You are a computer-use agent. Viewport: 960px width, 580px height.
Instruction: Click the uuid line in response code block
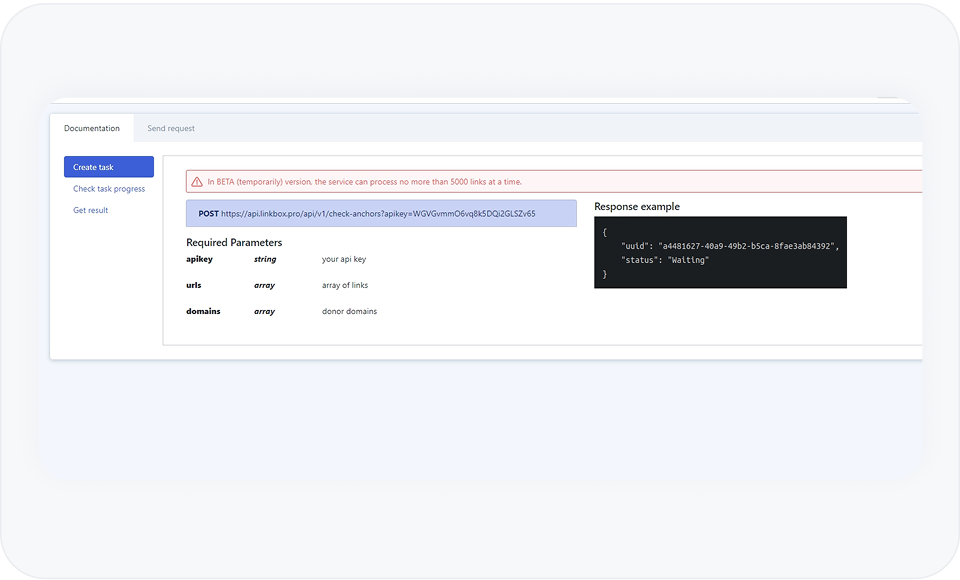point(730,246)
